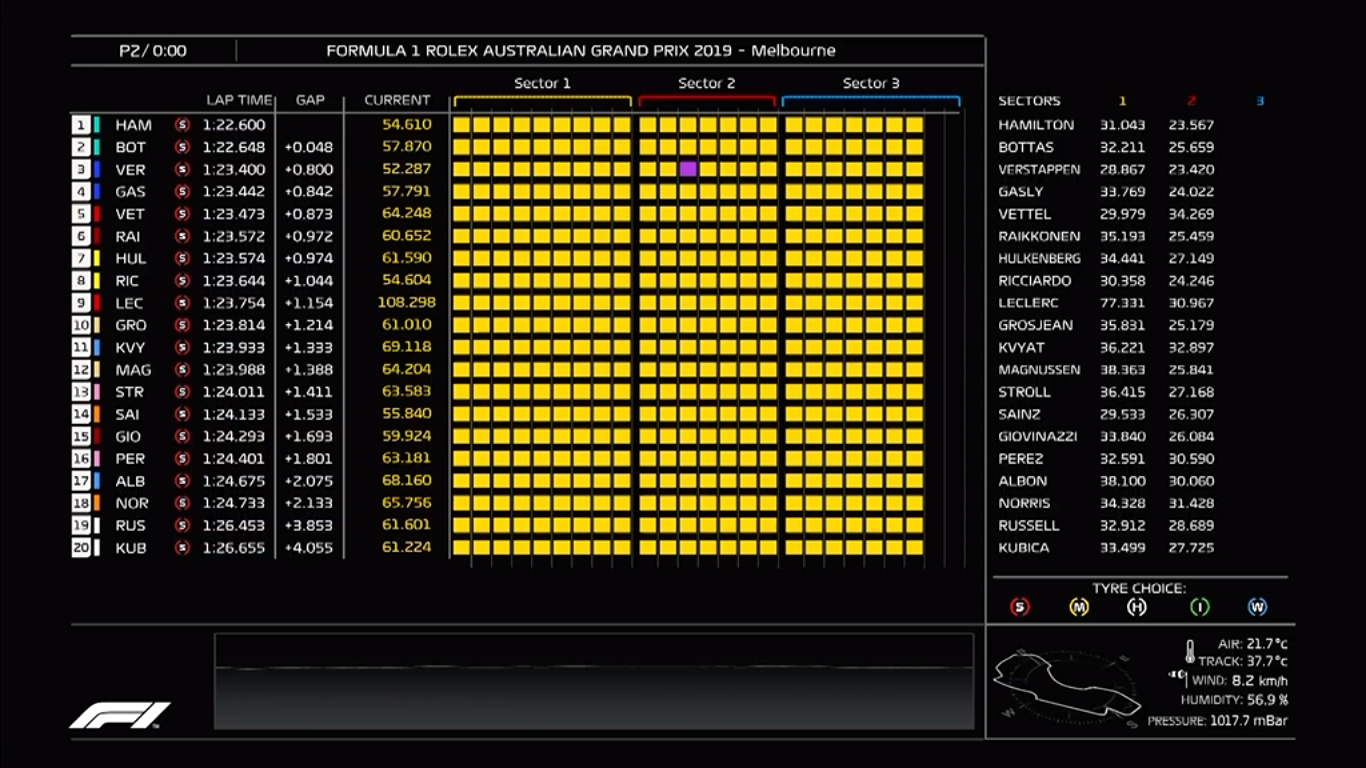Click the soft tyre icon beside NOR
This screenshot has width=1366, height=768.
click(x=182, y=503)
